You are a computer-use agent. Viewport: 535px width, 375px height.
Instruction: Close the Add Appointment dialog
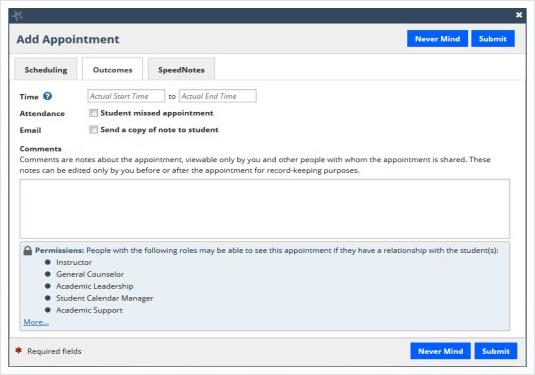click(519, 15)
